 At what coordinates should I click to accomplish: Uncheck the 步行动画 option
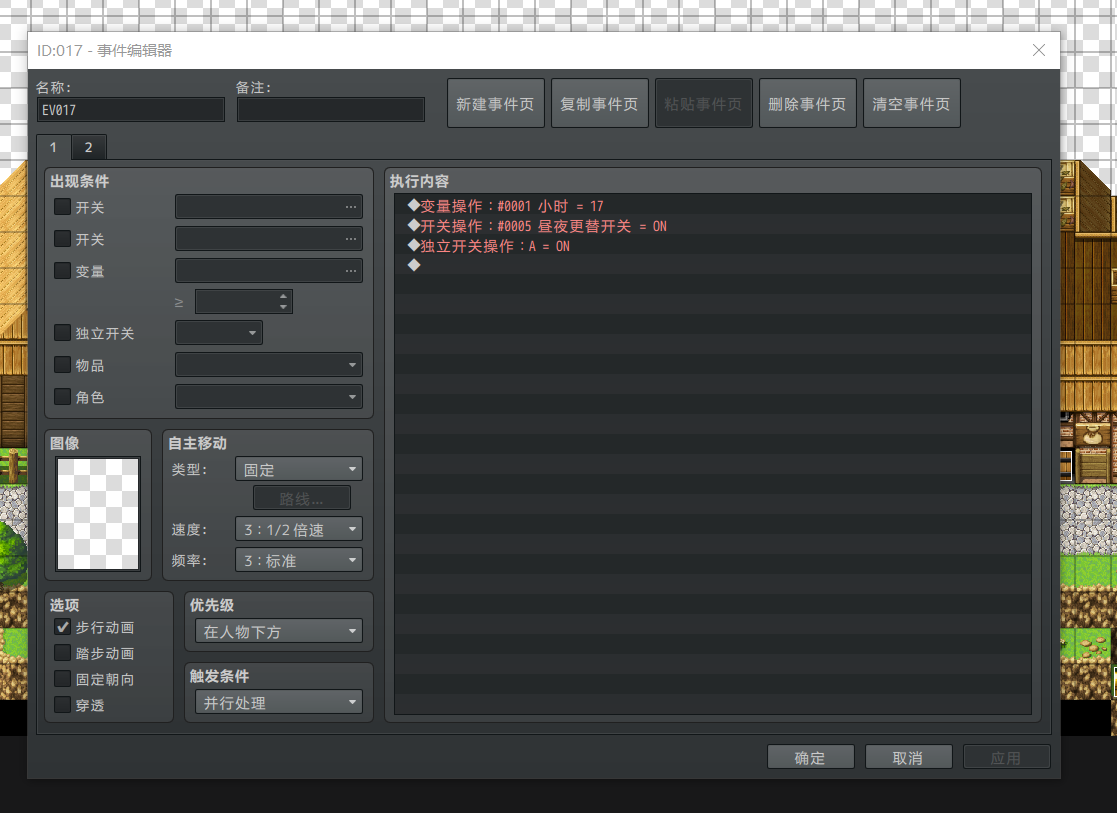63,627
